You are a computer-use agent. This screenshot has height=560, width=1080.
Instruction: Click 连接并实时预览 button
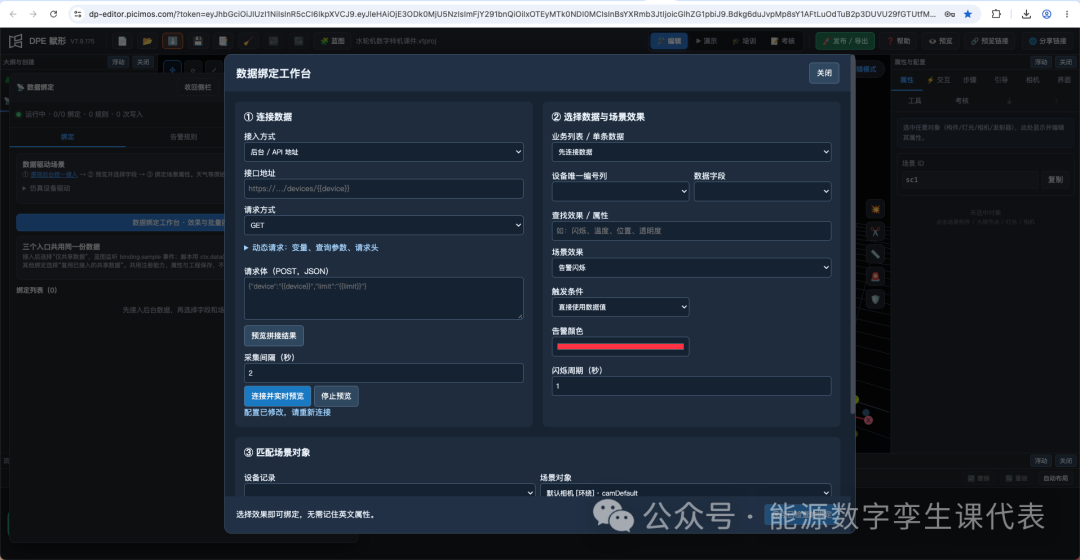(277, 396)
